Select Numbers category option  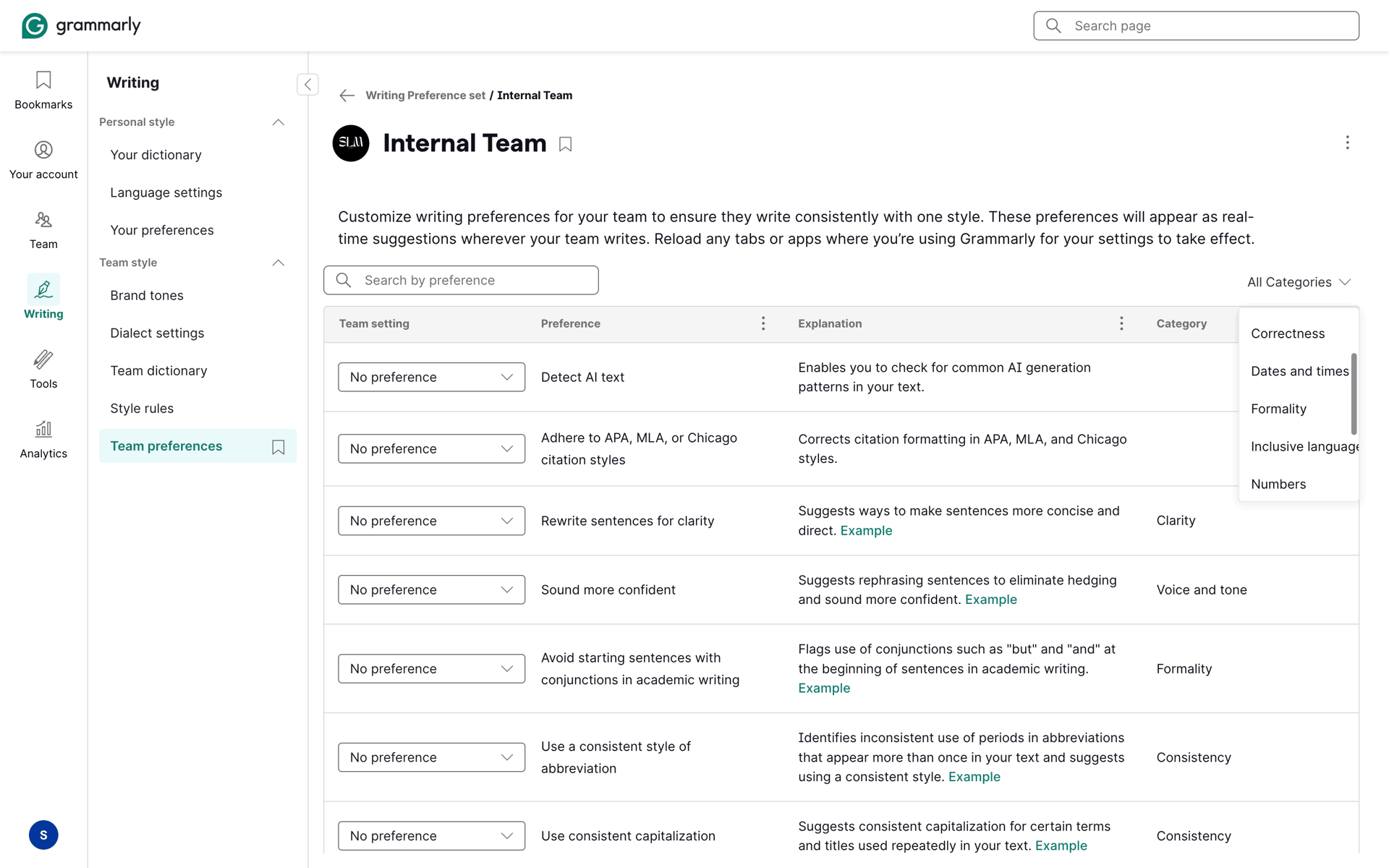[x=1295, y=484]
